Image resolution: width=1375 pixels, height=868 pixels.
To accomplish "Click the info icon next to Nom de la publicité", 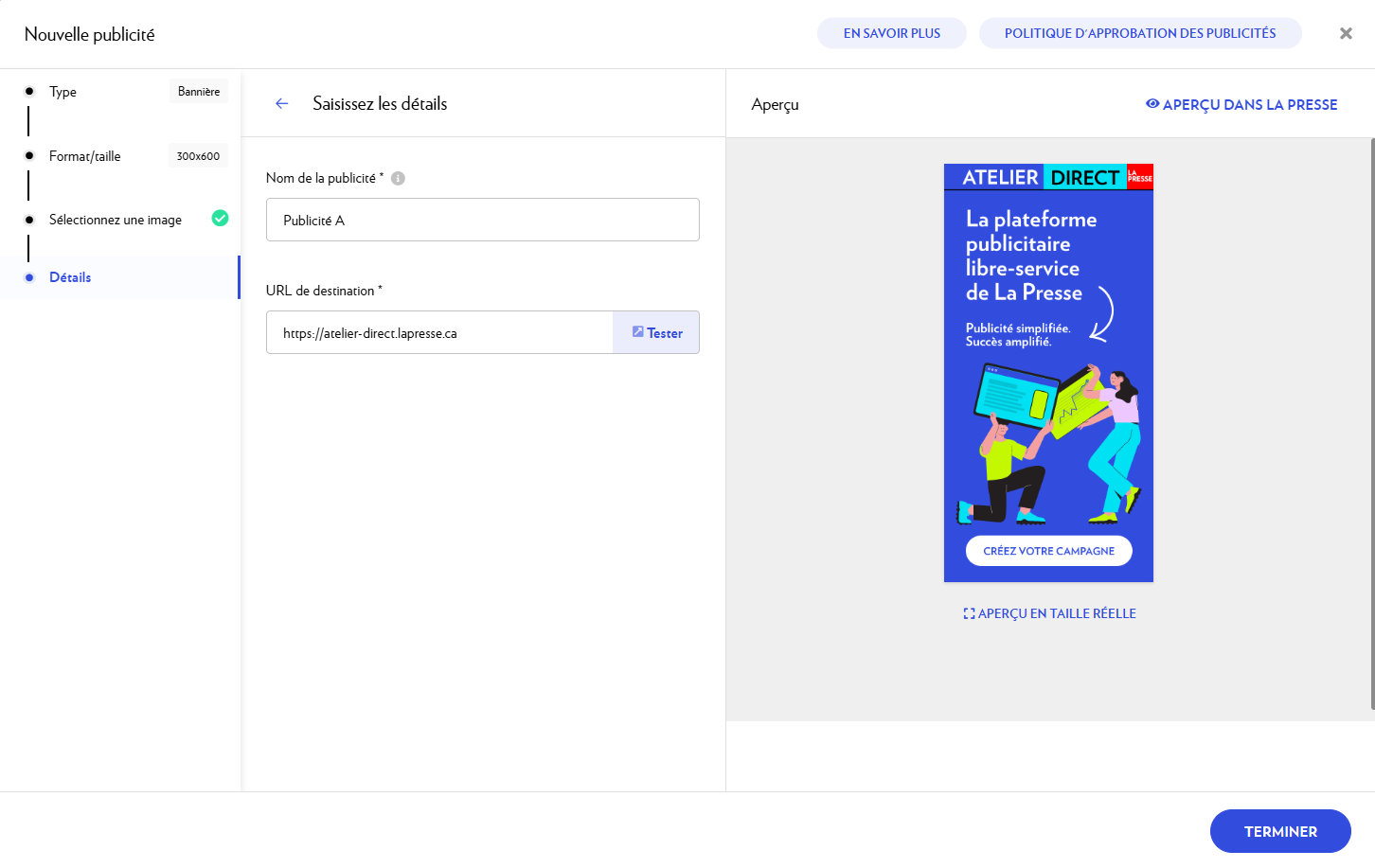I will pos(398,179).
